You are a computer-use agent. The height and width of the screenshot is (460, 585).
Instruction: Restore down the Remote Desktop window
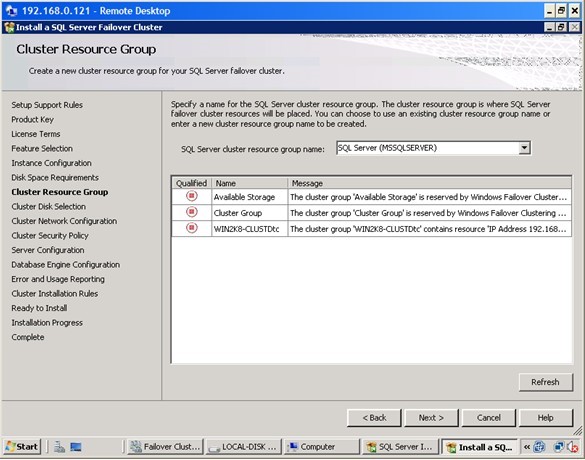pos(561,11)
